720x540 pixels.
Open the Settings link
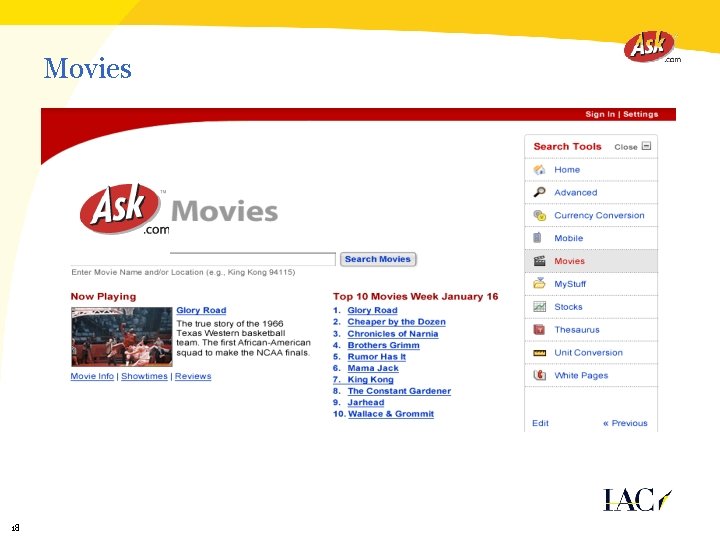[x=641, y=114]
